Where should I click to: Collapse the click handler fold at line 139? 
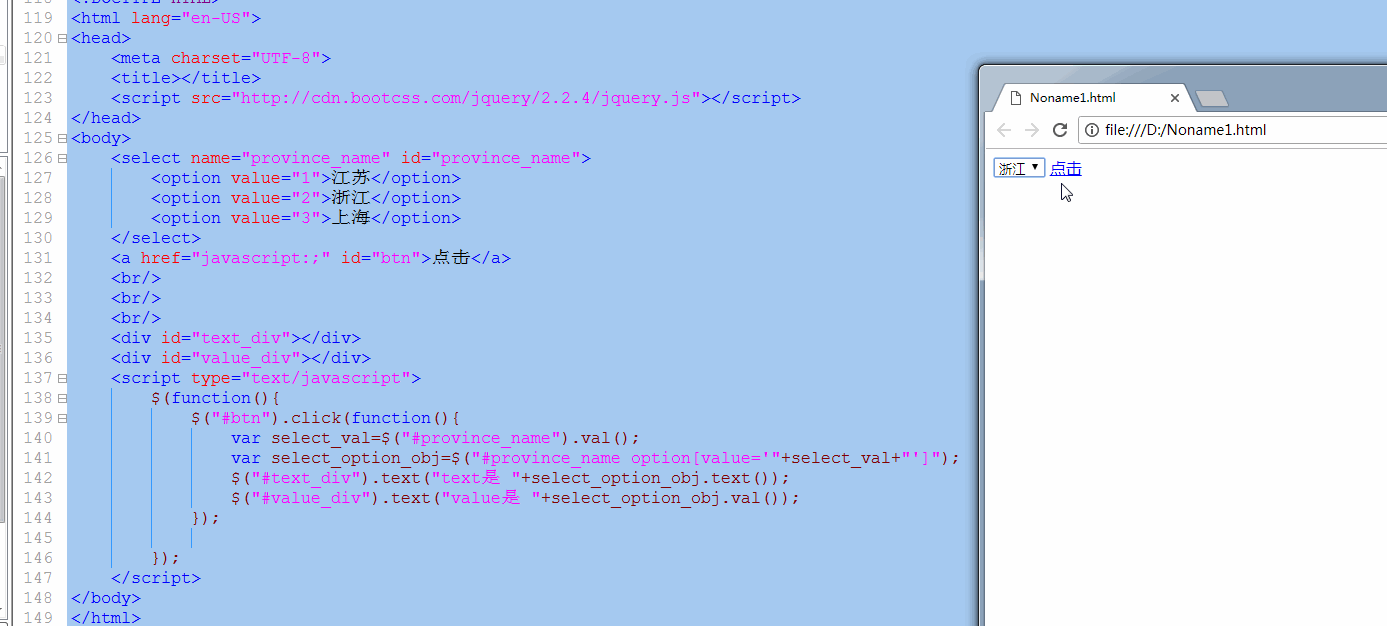[62, 418]
